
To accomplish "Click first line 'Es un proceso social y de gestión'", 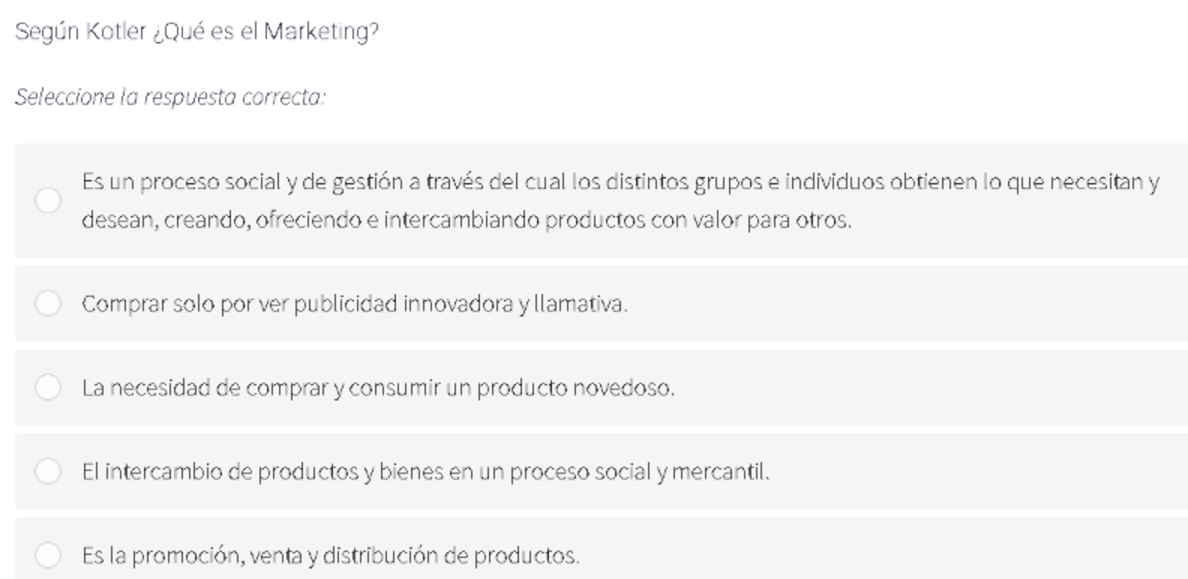I will [x=621, y=183].
